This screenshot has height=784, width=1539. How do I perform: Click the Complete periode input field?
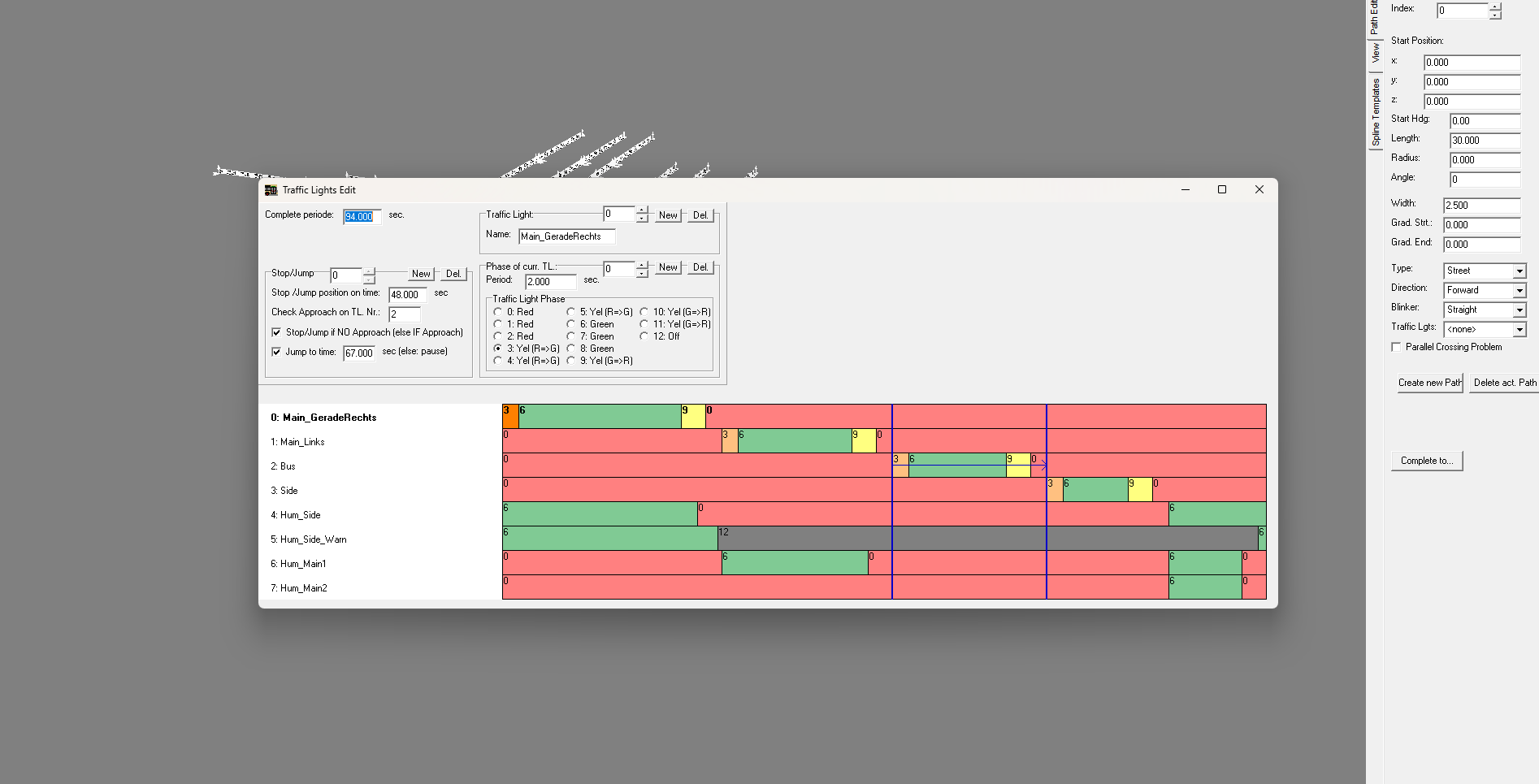[x=362, y=217]
